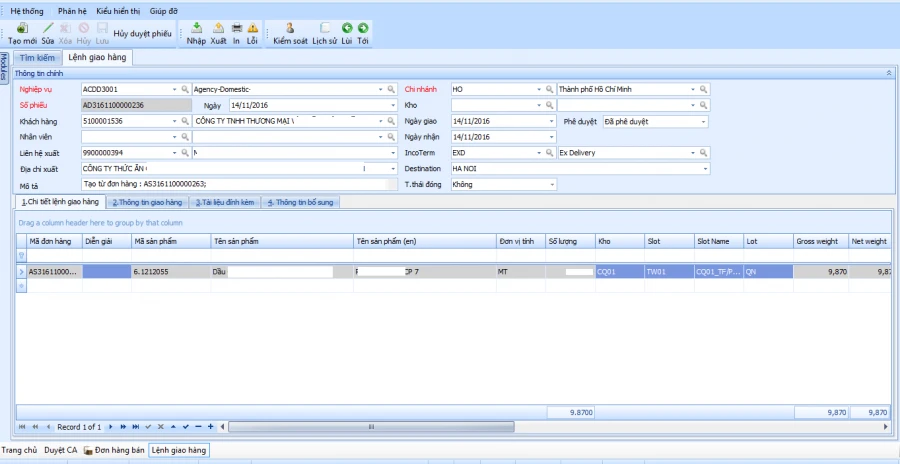Click the Mã đơn hàng filter row cell
The width and height of the screenshot is (900, 464).
point(55,256)
